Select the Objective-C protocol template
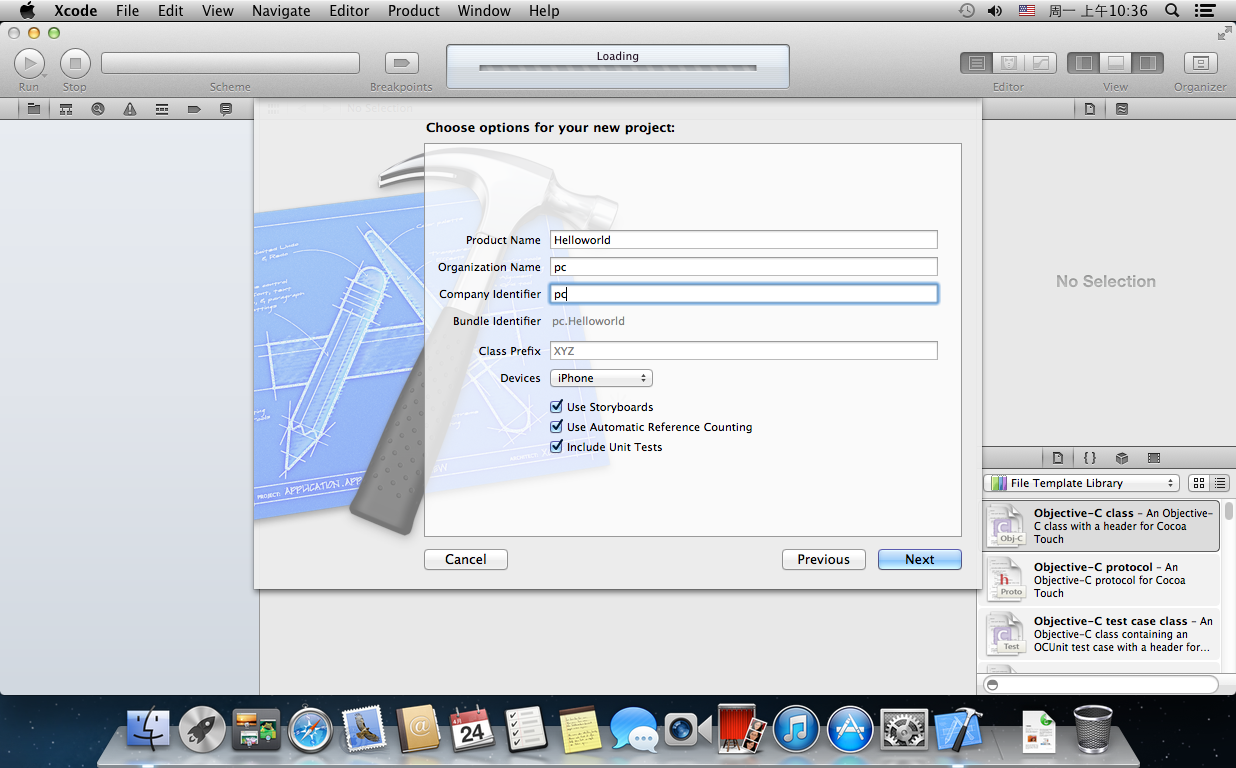Viewport: 1236px width, 768px height. [x=1100, y=580]
